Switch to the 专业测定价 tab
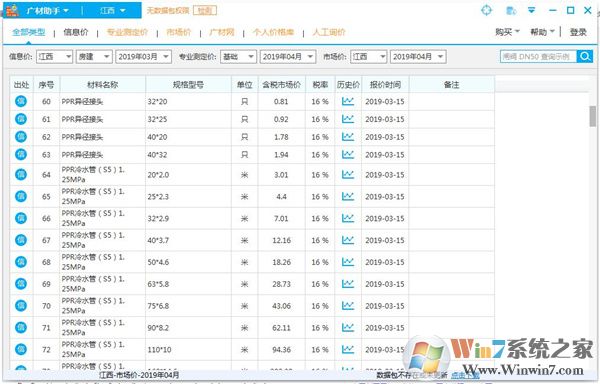The image size is (600, 384). (127, 32)
